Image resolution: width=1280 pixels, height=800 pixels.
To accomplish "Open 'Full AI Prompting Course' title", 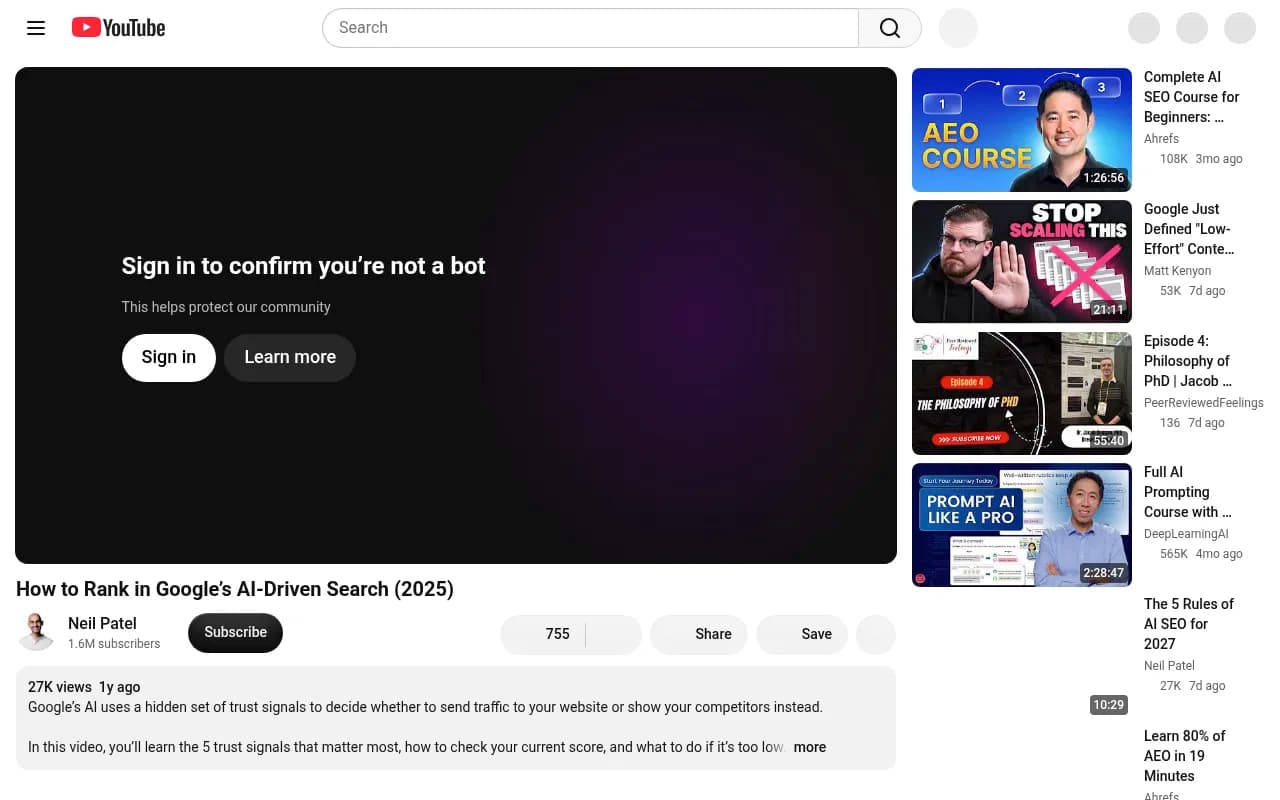I will coord(1188,492).
